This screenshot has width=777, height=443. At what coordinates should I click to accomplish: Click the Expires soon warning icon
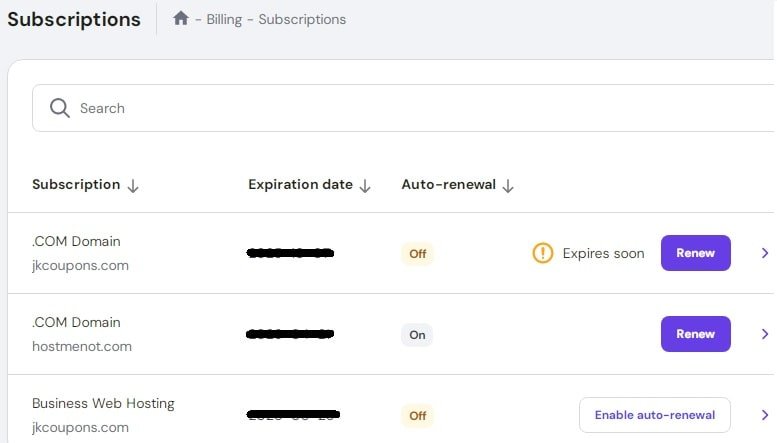click(x=542, y=253)
